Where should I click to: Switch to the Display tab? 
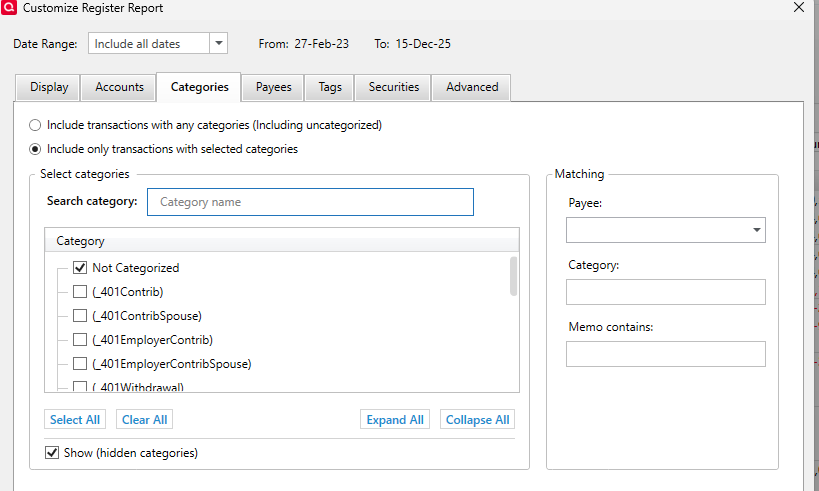(49, 87)
